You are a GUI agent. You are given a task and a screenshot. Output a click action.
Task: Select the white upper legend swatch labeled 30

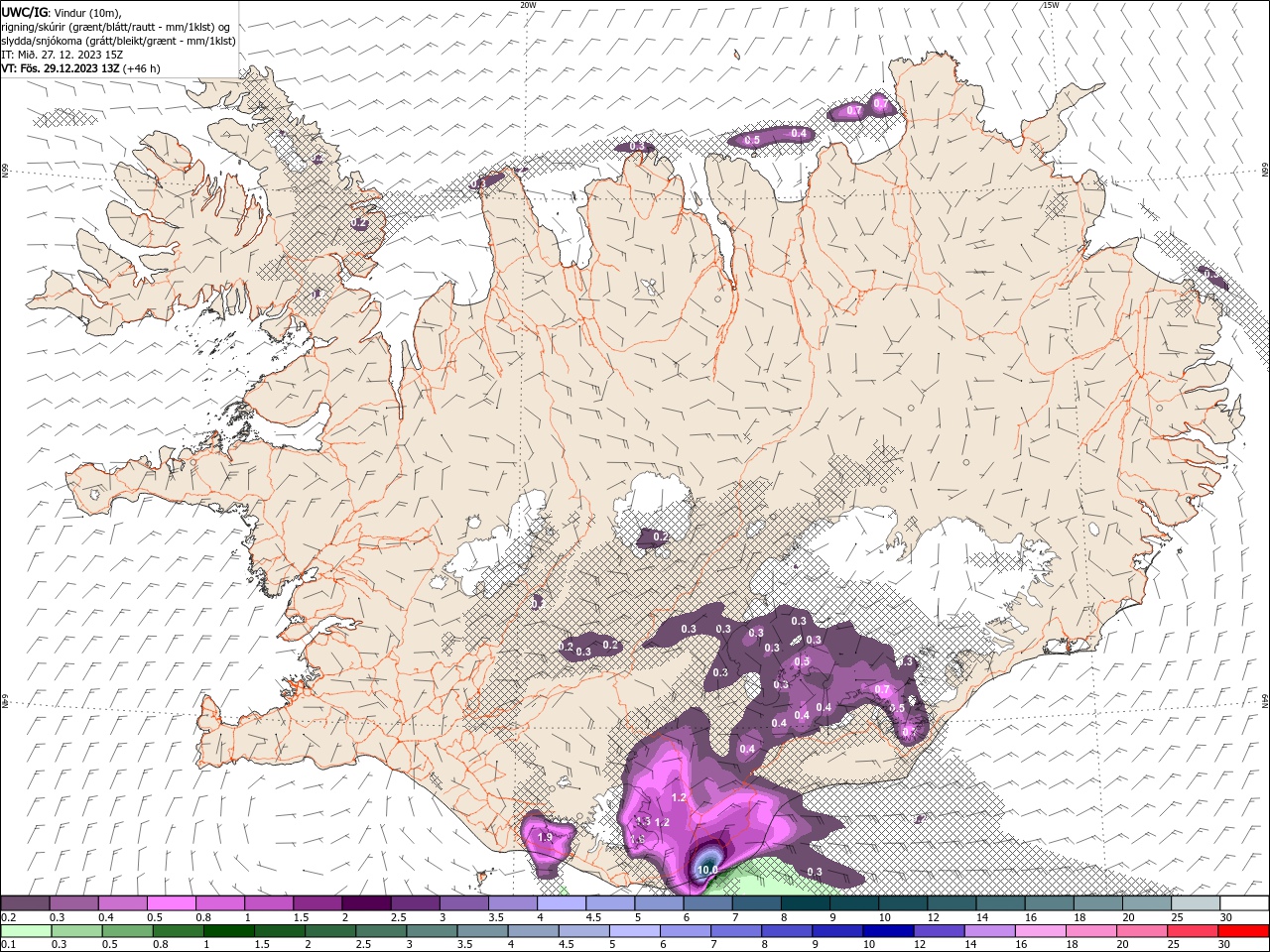[1245, 903]
